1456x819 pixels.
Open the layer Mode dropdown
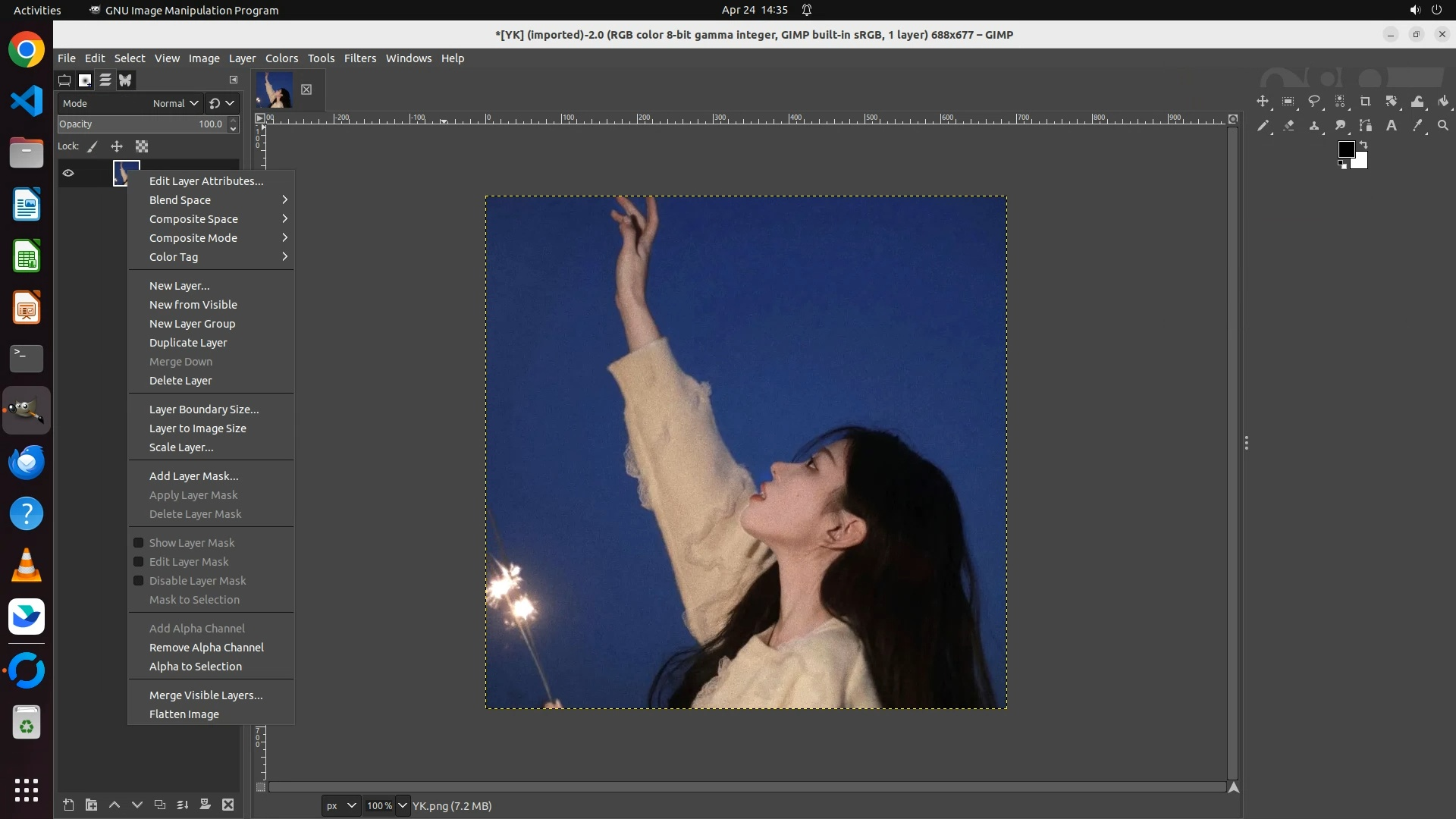point(174,103)
